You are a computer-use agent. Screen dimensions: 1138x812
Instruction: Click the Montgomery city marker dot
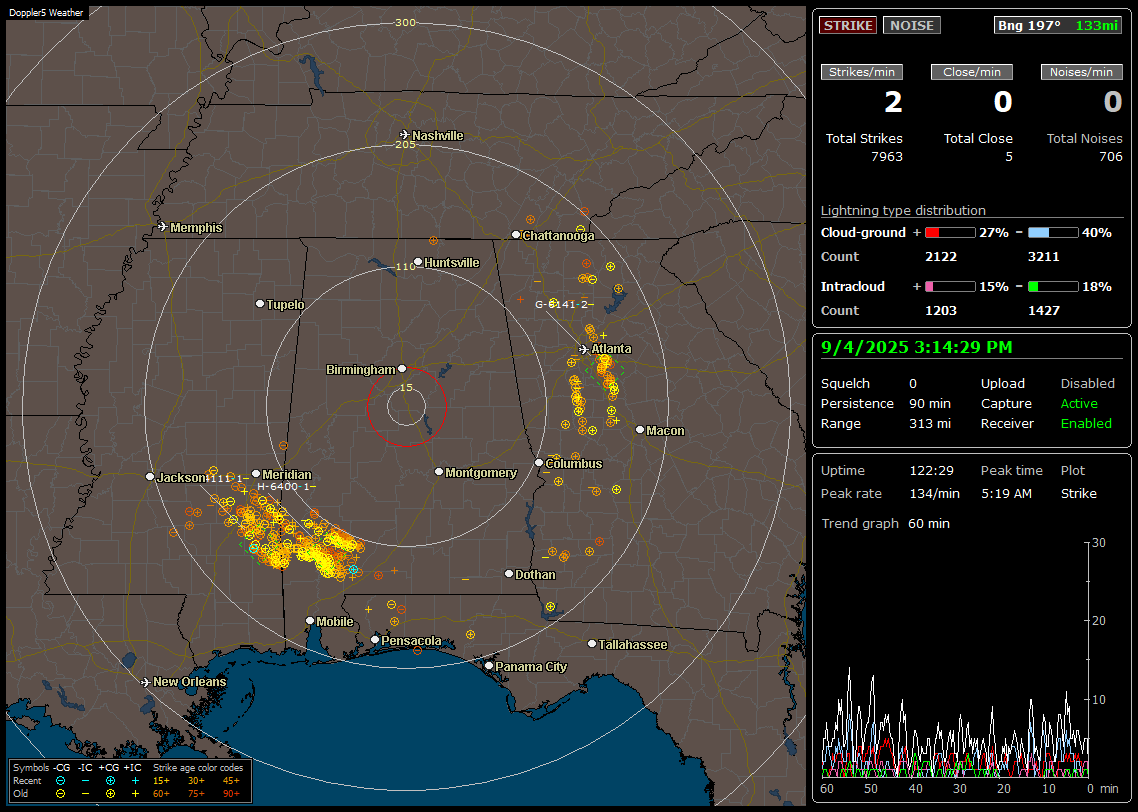439,472
